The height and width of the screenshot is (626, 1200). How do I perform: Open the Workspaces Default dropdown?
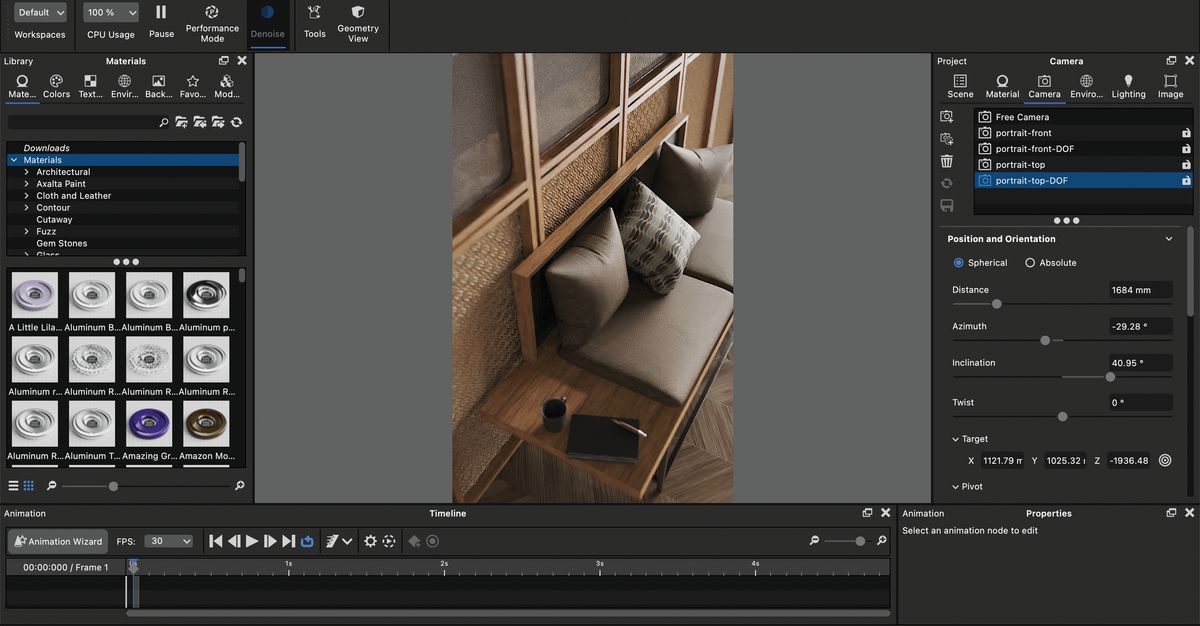[x=37, y=12]
